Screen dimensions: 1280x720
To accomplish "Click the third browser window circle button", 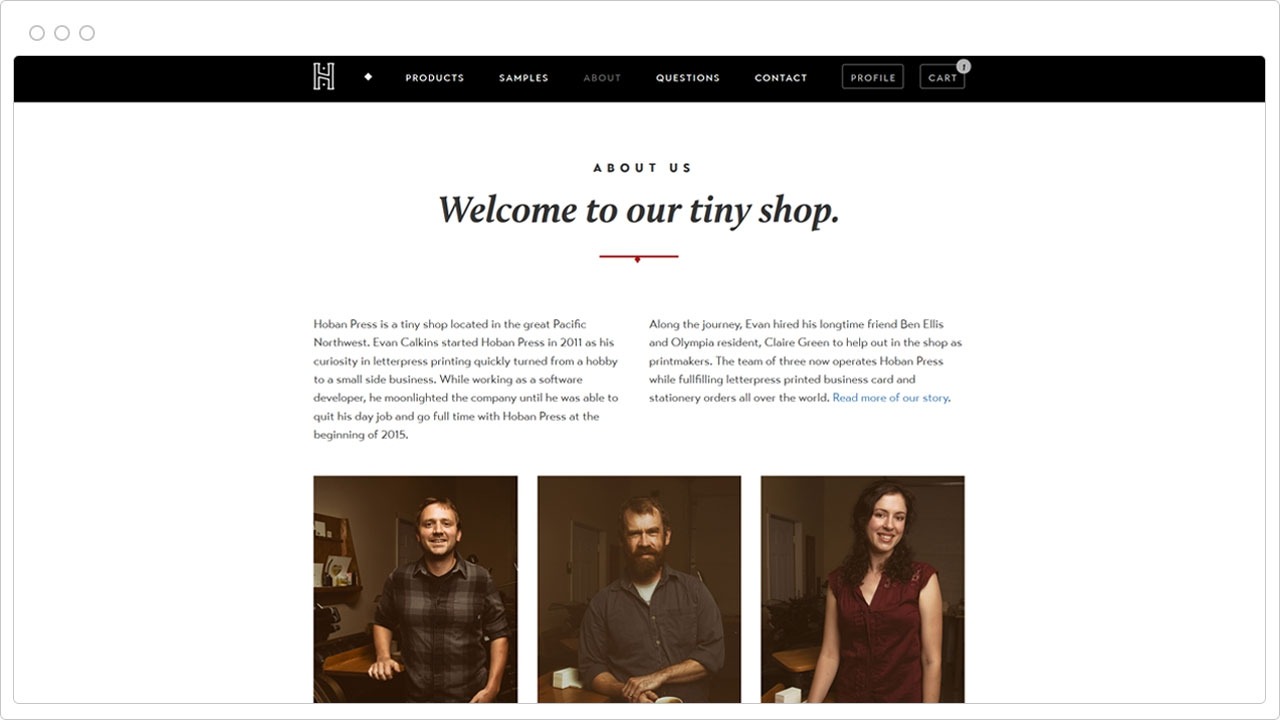I will click(x=87, y=33).
